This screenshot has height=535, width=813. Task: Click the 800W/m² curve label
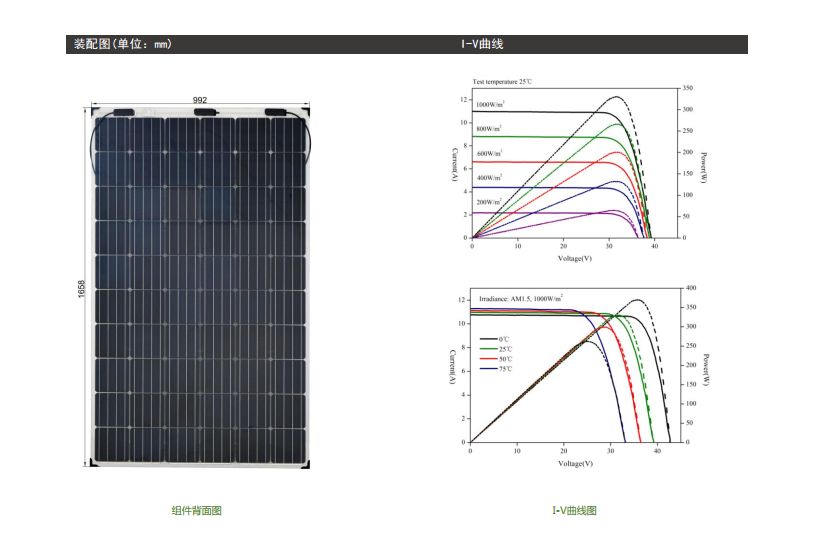pos(489,129)
